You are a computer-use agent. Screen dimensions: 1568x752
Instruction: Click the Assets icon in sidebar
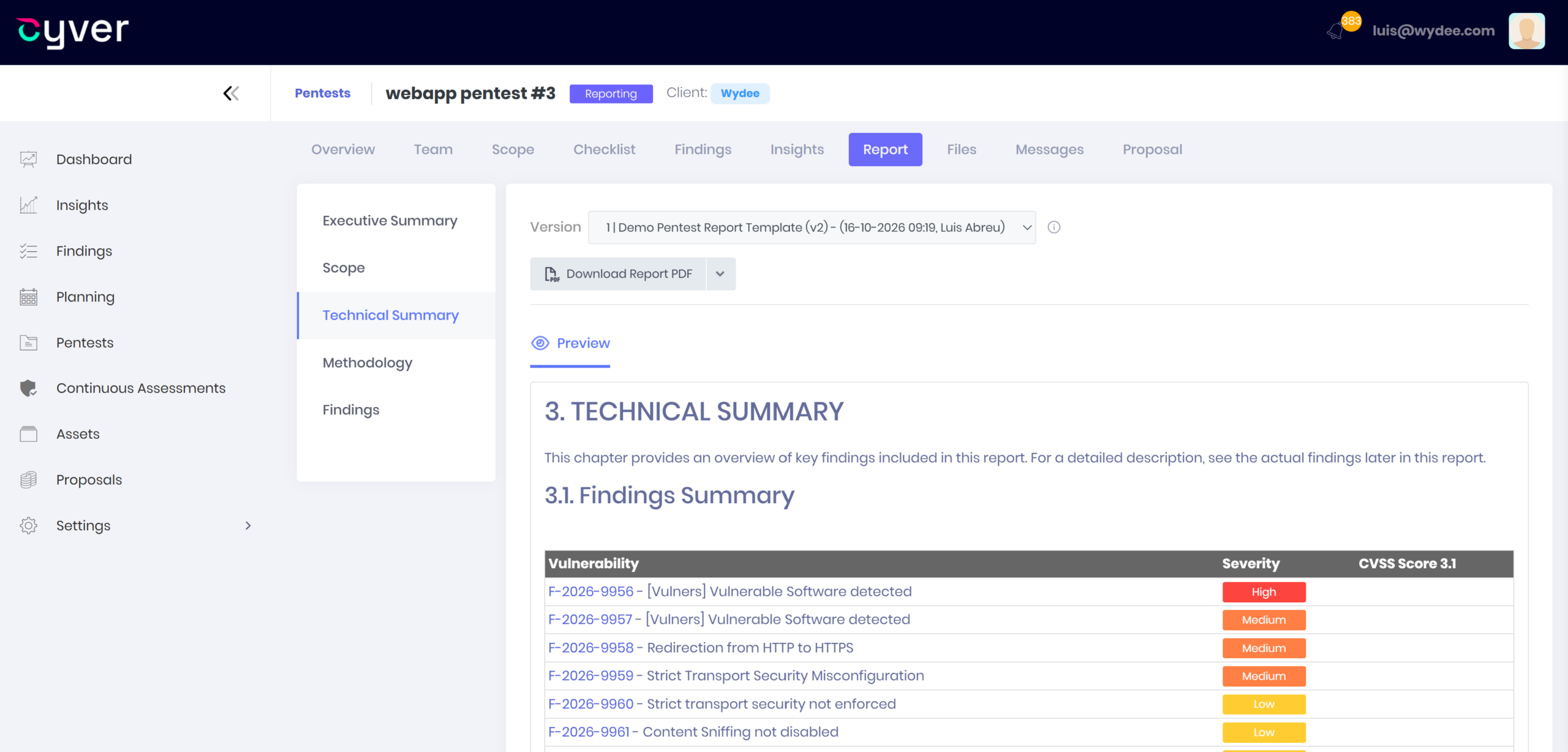(28, 434)
